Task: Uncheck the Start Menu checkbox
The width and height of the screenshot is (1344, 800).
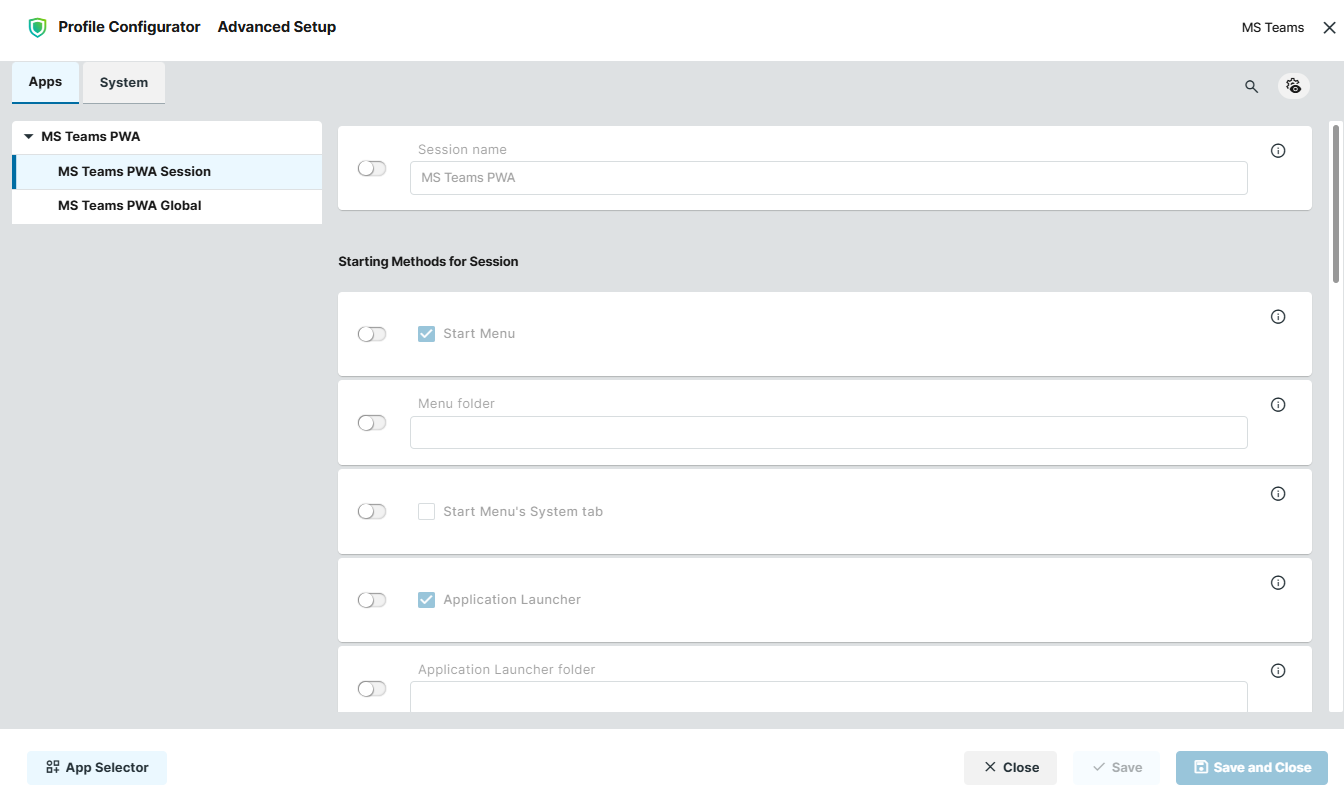Action: point(426,334)
